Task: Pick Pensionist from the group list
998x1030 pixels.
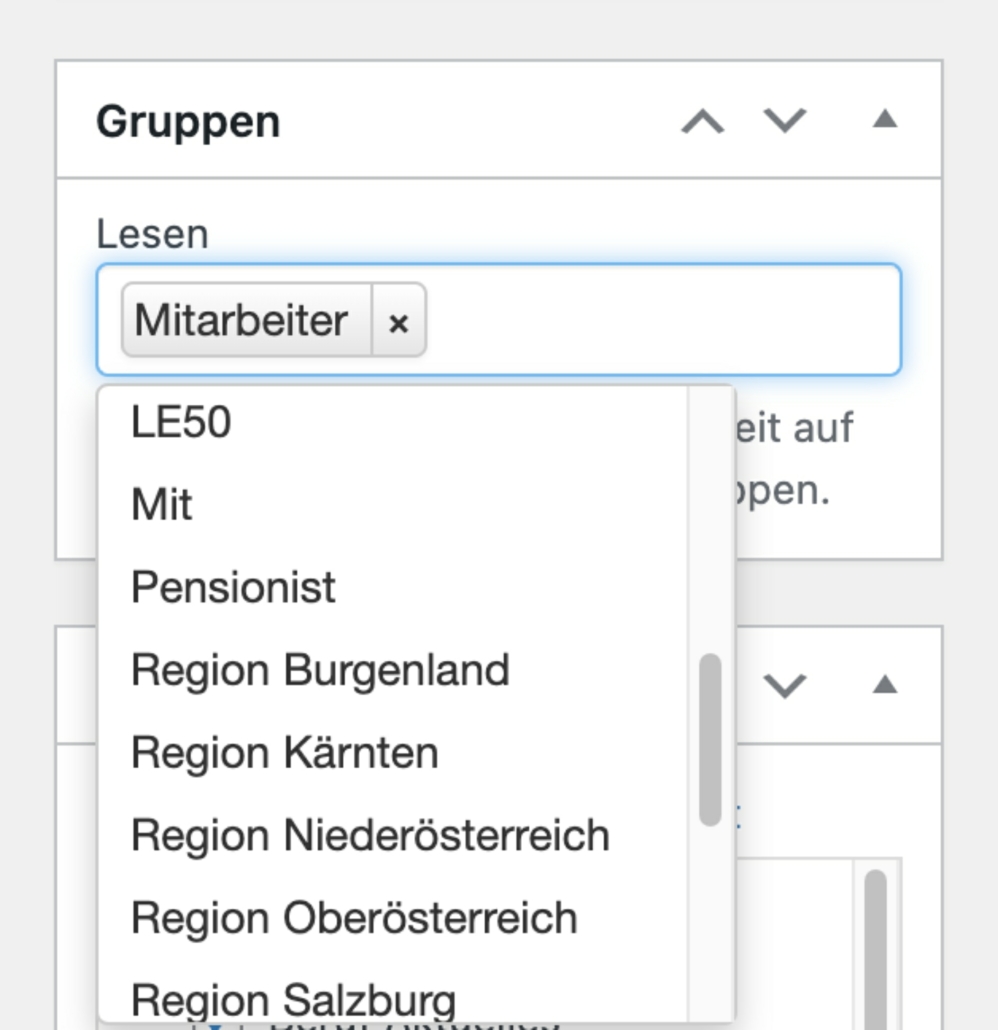Action: [233, 587]
